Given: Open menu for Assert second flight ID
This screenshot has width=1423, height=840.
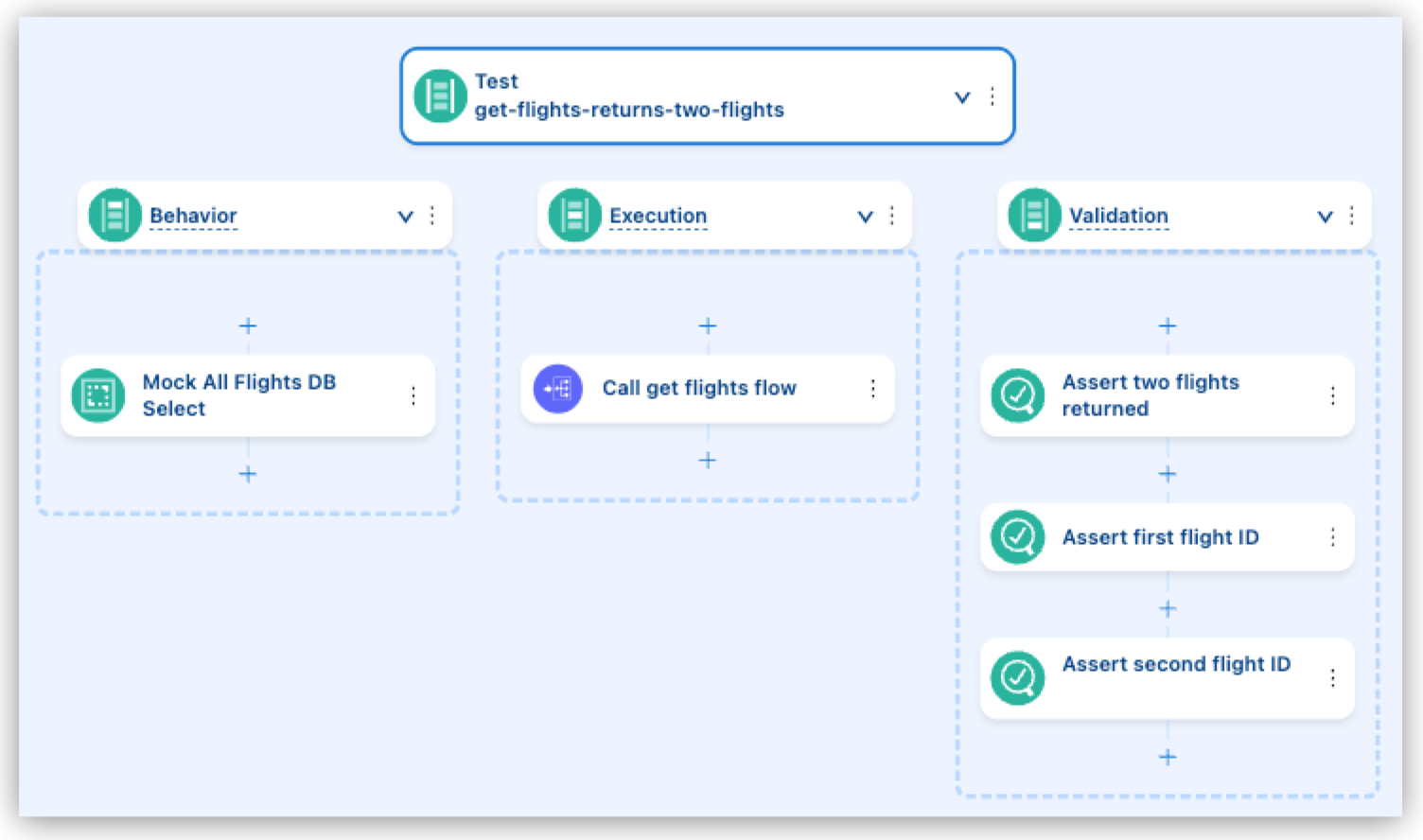Looking at the screenshot, I should pyautogui.click(x=1333, y=677).
